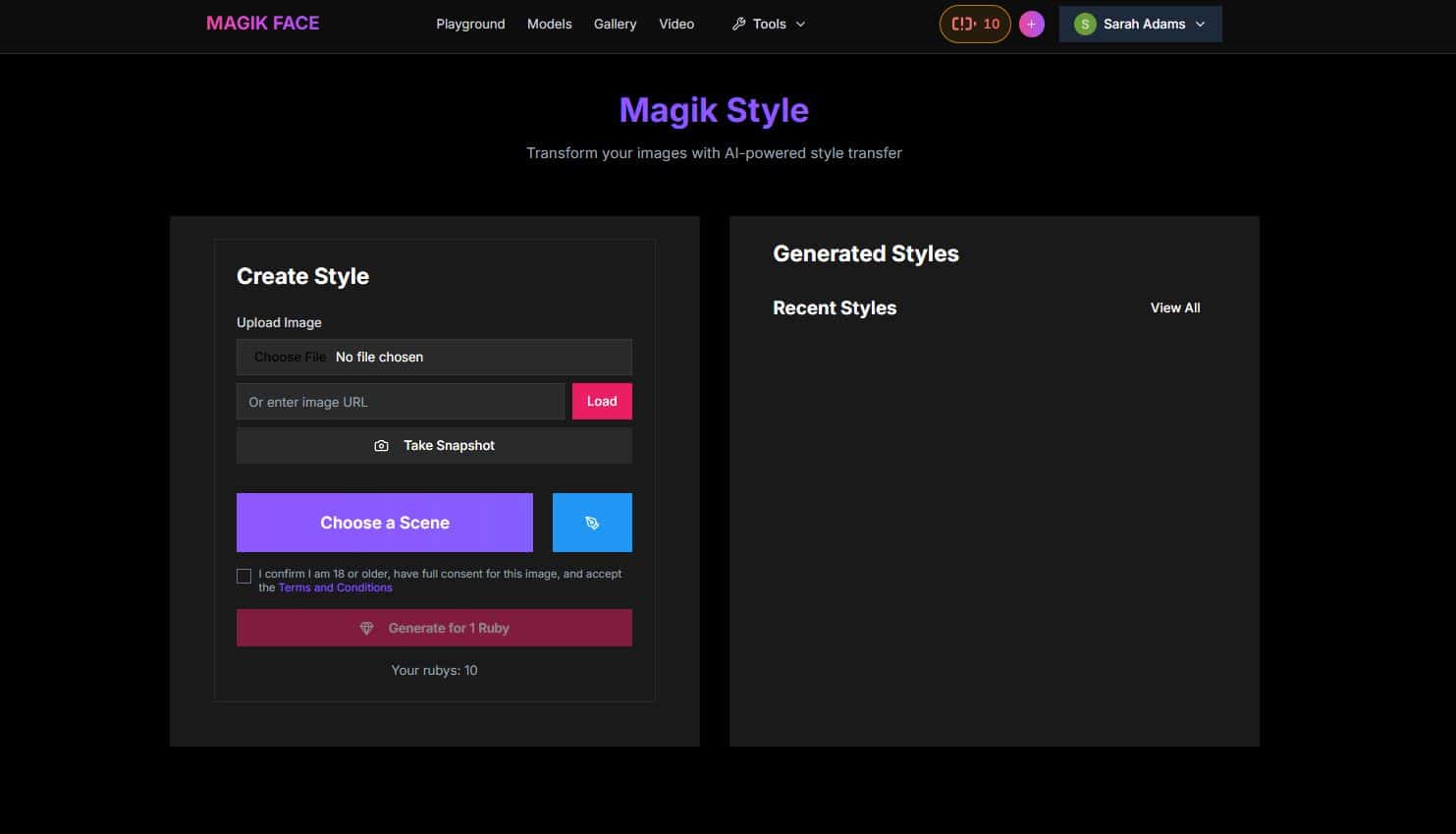The height and width of the screenshot is (834, 1456).
Task: Click the pink Load button
Action: (x=602, y=401)
